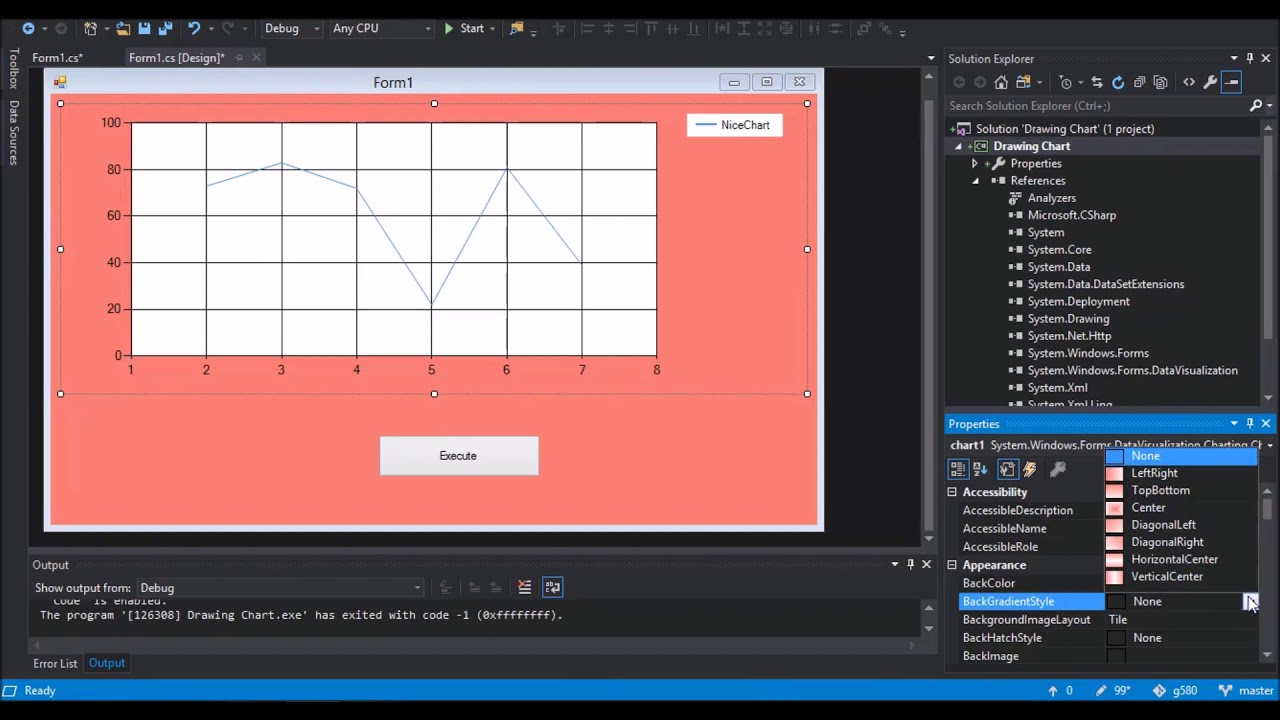
Task: Open the Debug configuration dropdown
Action: [291, 28]
